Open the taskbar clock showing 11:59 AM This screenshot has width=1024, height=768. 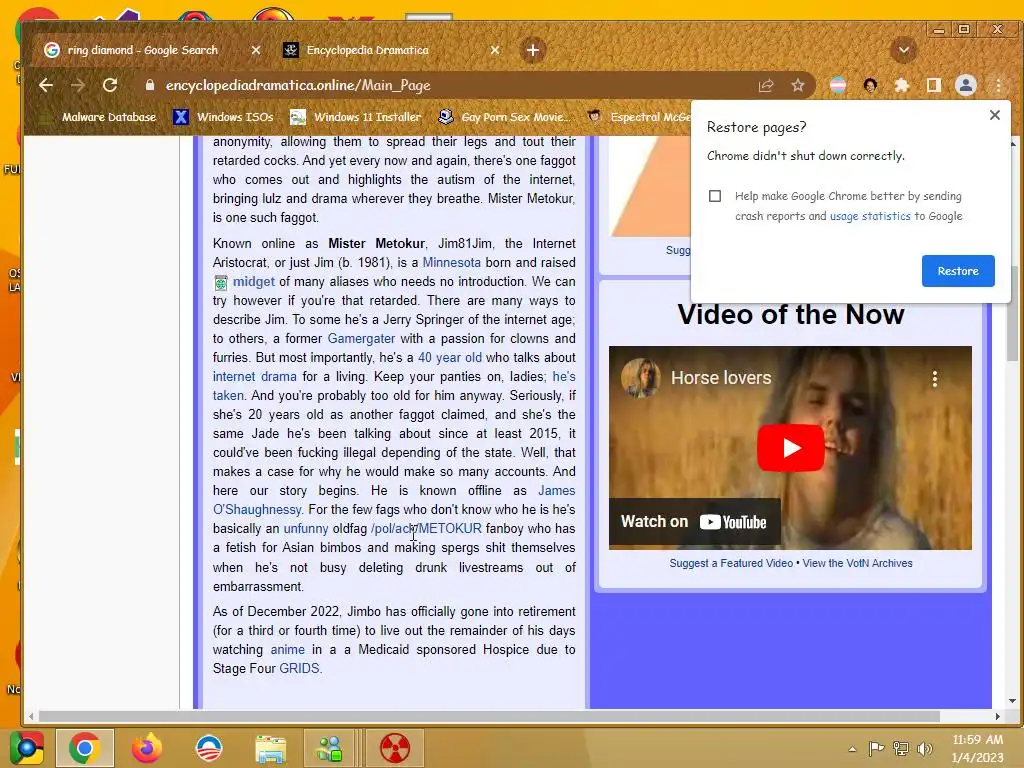coord(978,748)
